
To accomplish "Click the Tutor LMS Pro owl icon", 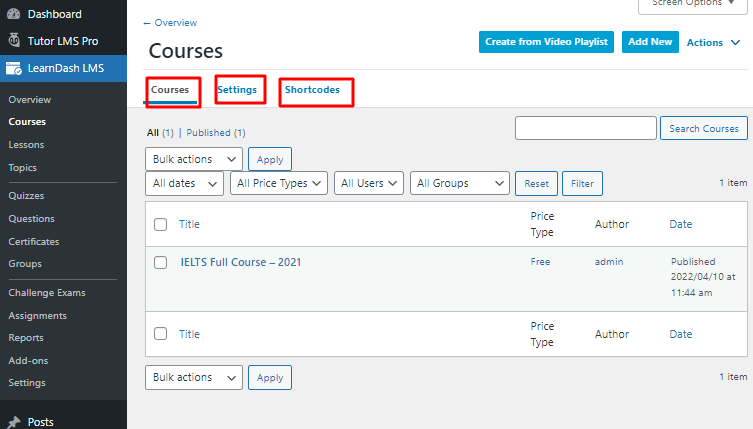I will (x=14, y=40).
